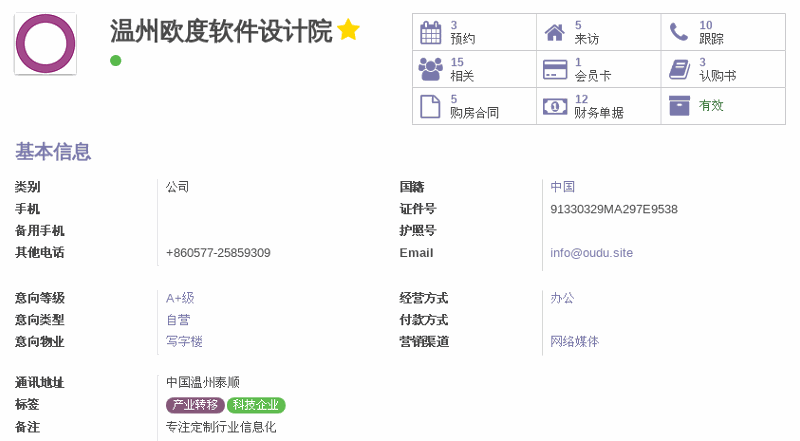Open the 自营 intention type link
This screenshot has height=441, width=800.
[x=178, y=320]
